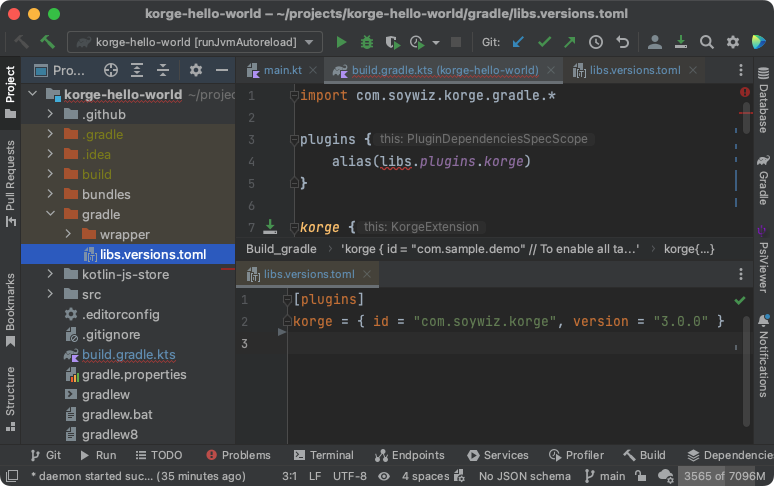Click the Stop square button
Viewport: 774px width, 486px height.
[x=456, y=42]
